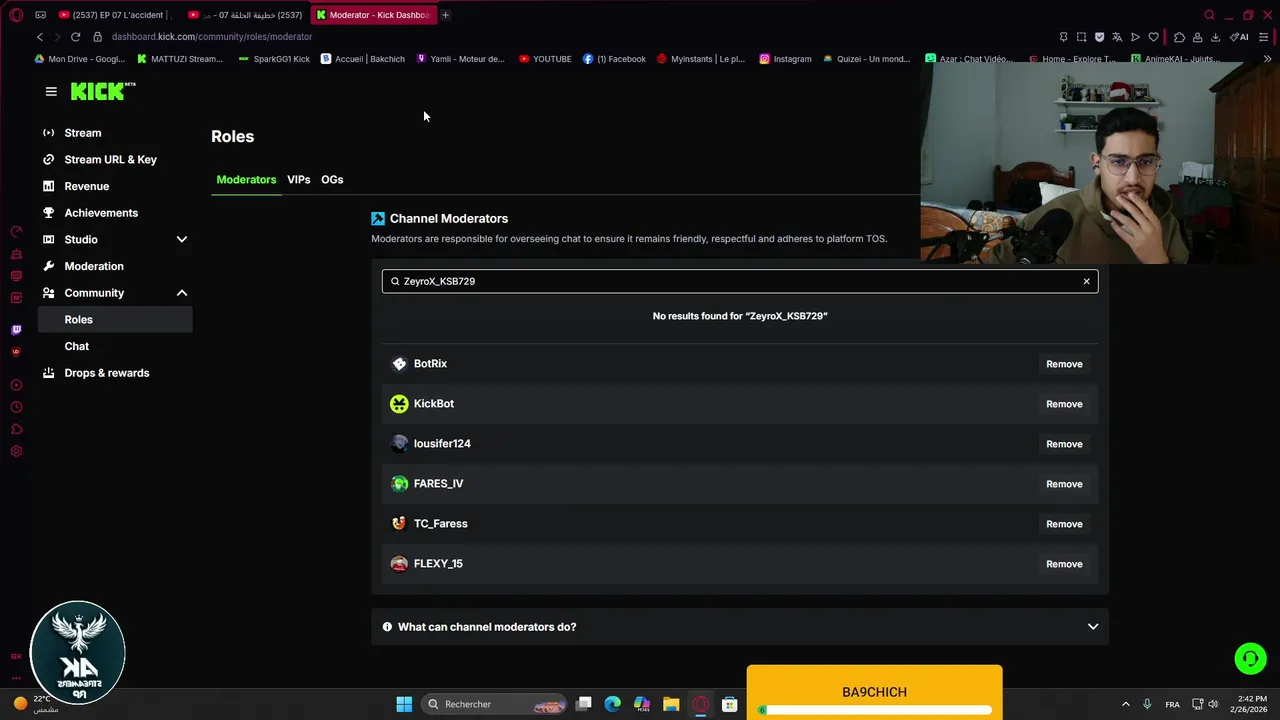The image size is (1280, 720).
Task: Open Twitch in Opera sidebar
Action: pyautogui.click(x=16, y=330)
